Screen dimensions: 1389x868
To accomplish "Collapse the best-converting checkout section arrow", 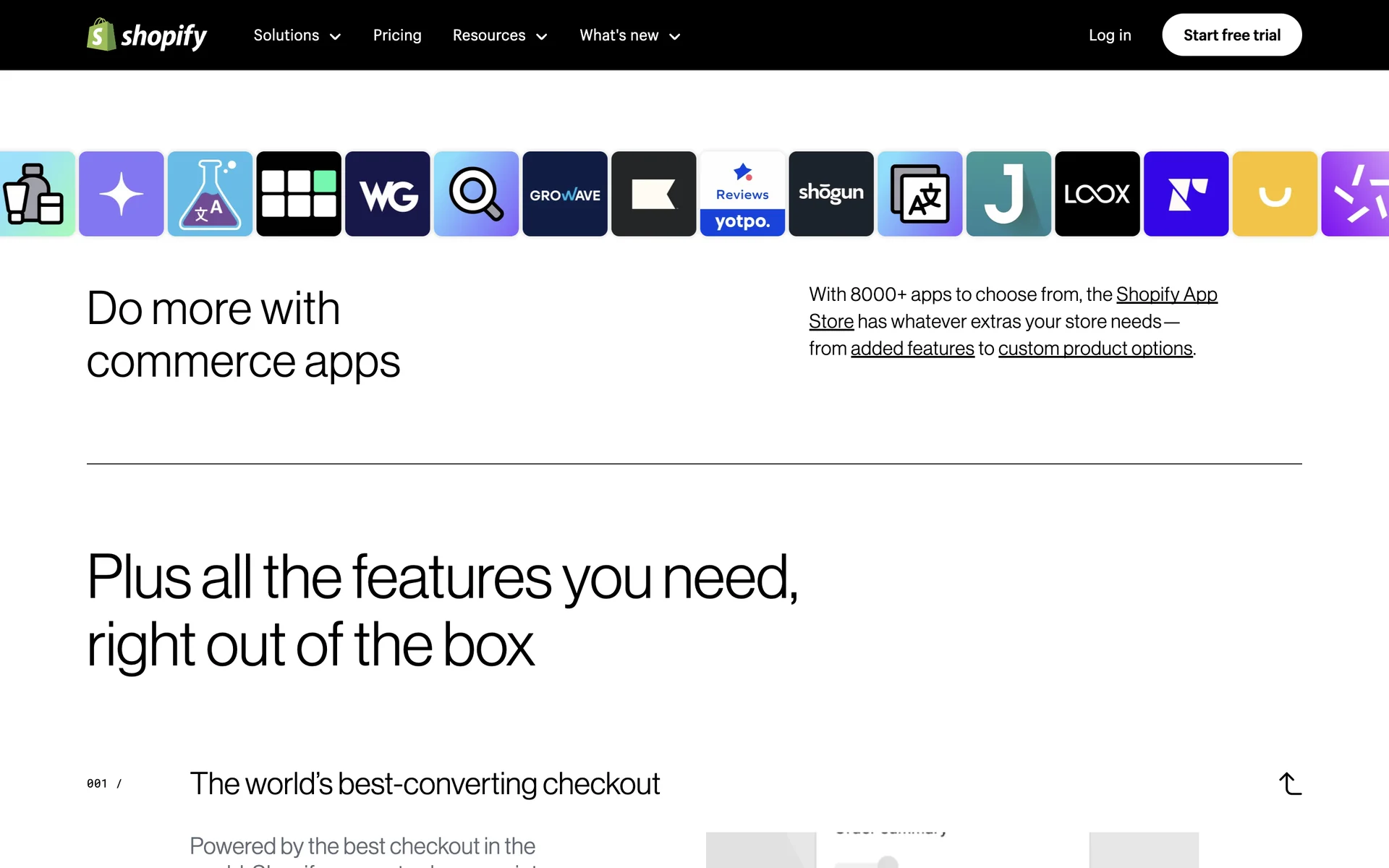I will tap(1290, 783).
